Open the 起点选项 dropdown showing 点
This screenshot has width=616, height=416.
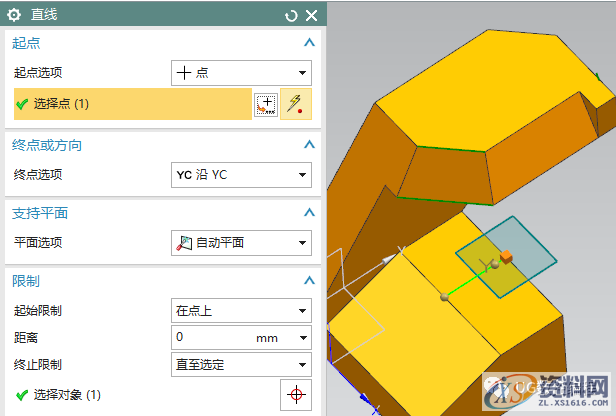click(241, 73)
